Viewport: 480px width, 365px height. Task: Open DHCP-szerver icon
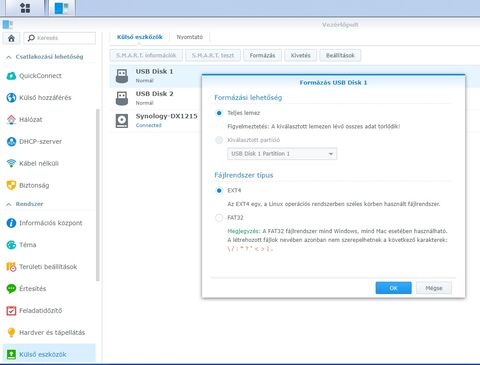click(11, 142)
